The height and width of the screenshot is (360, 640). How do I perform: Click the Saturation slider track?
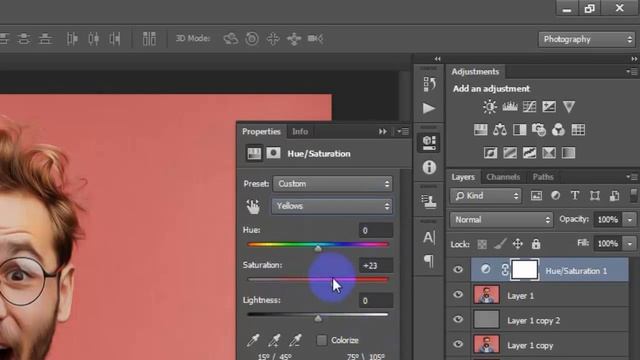[x=318, y=280]
